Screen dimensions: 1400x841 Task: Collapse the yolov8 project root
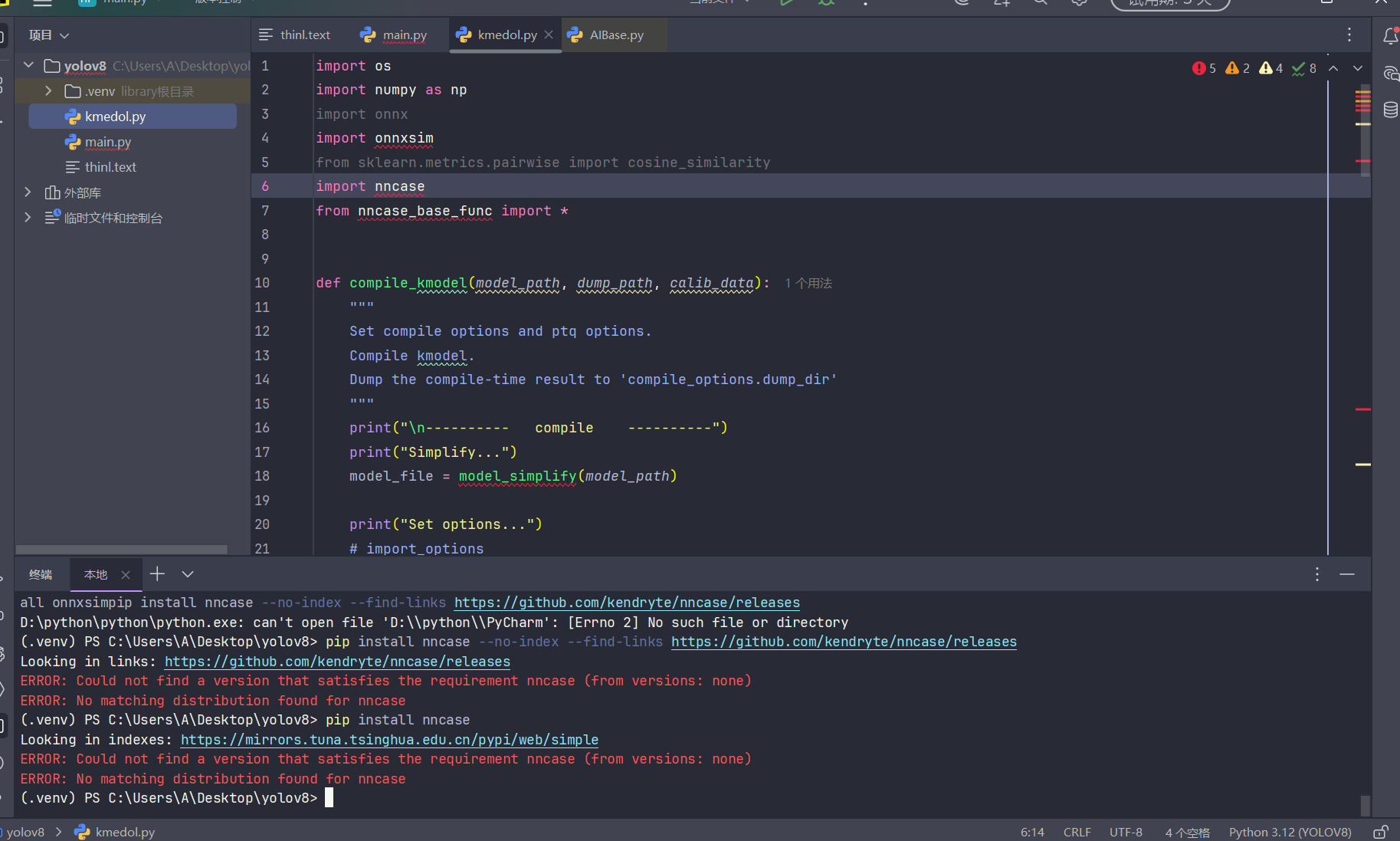(x=28, y=65)
